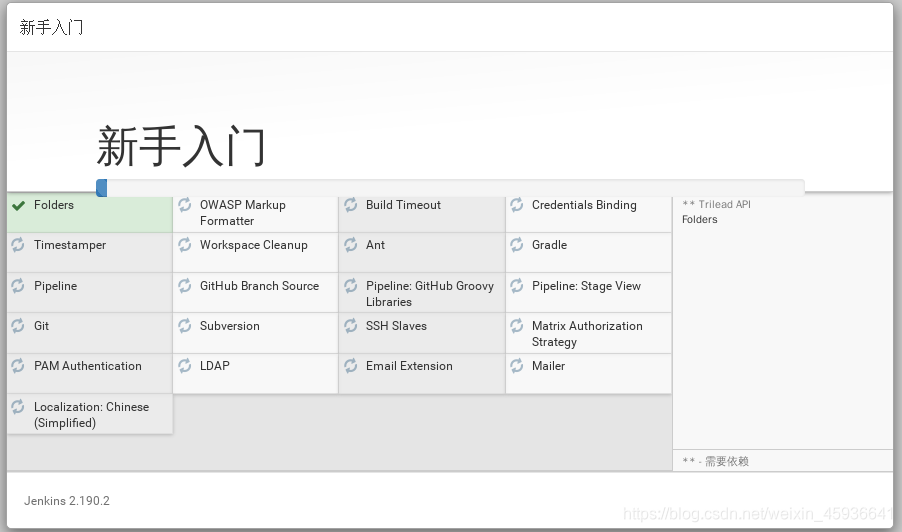Select the Email Extension plugin name
This screenshot has width=902, height=532.
(x=409, y=366)
